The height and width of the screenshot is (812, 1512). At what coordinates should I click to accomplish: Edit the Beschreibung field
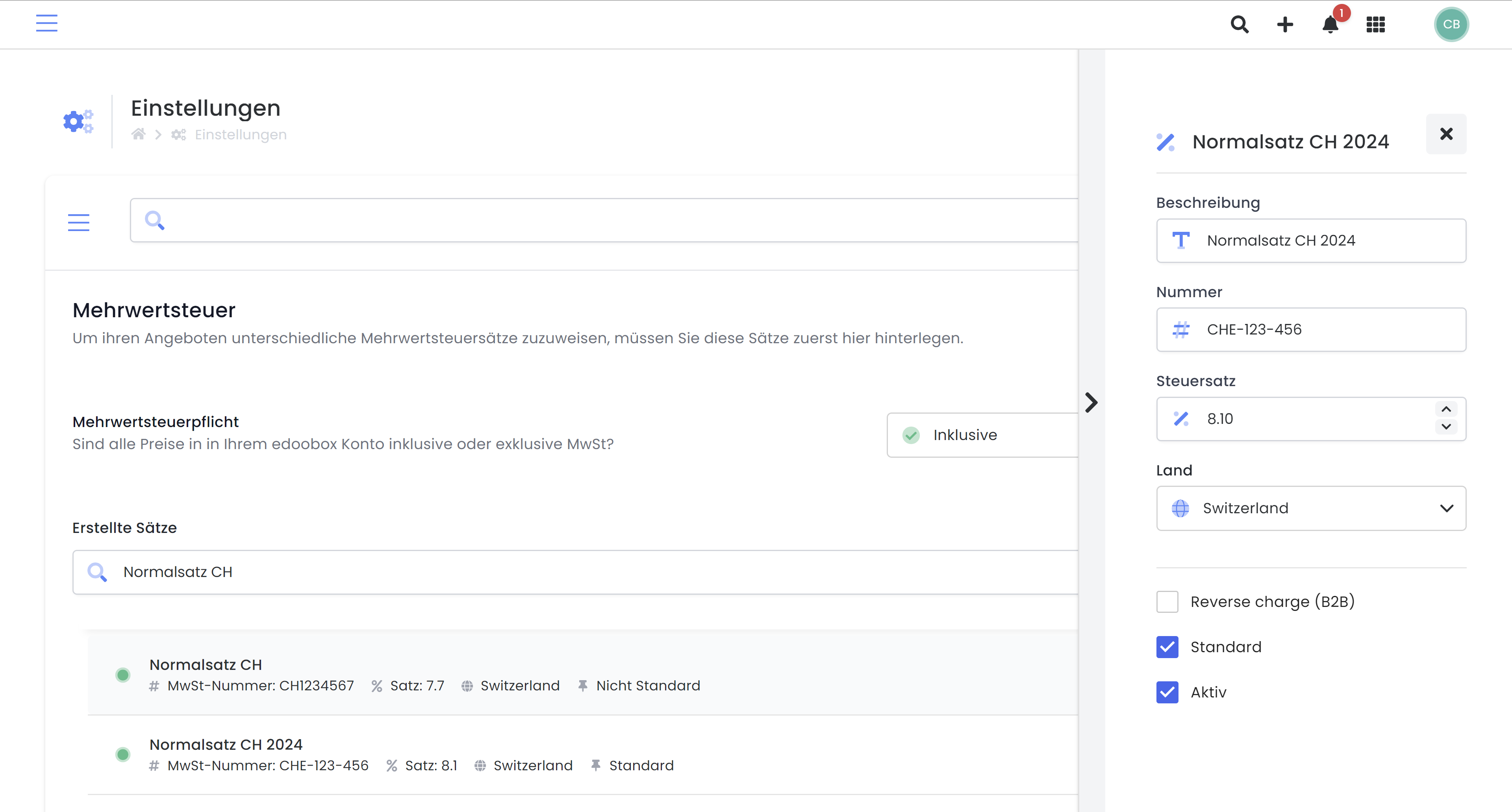(x=1311, y=240)
